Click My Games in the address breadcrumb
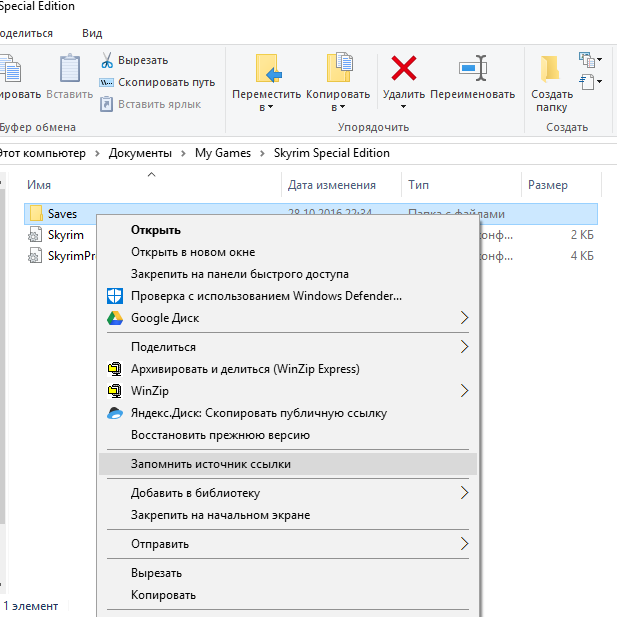The height and width of the screenshot is (619, 624). point(223,153)
